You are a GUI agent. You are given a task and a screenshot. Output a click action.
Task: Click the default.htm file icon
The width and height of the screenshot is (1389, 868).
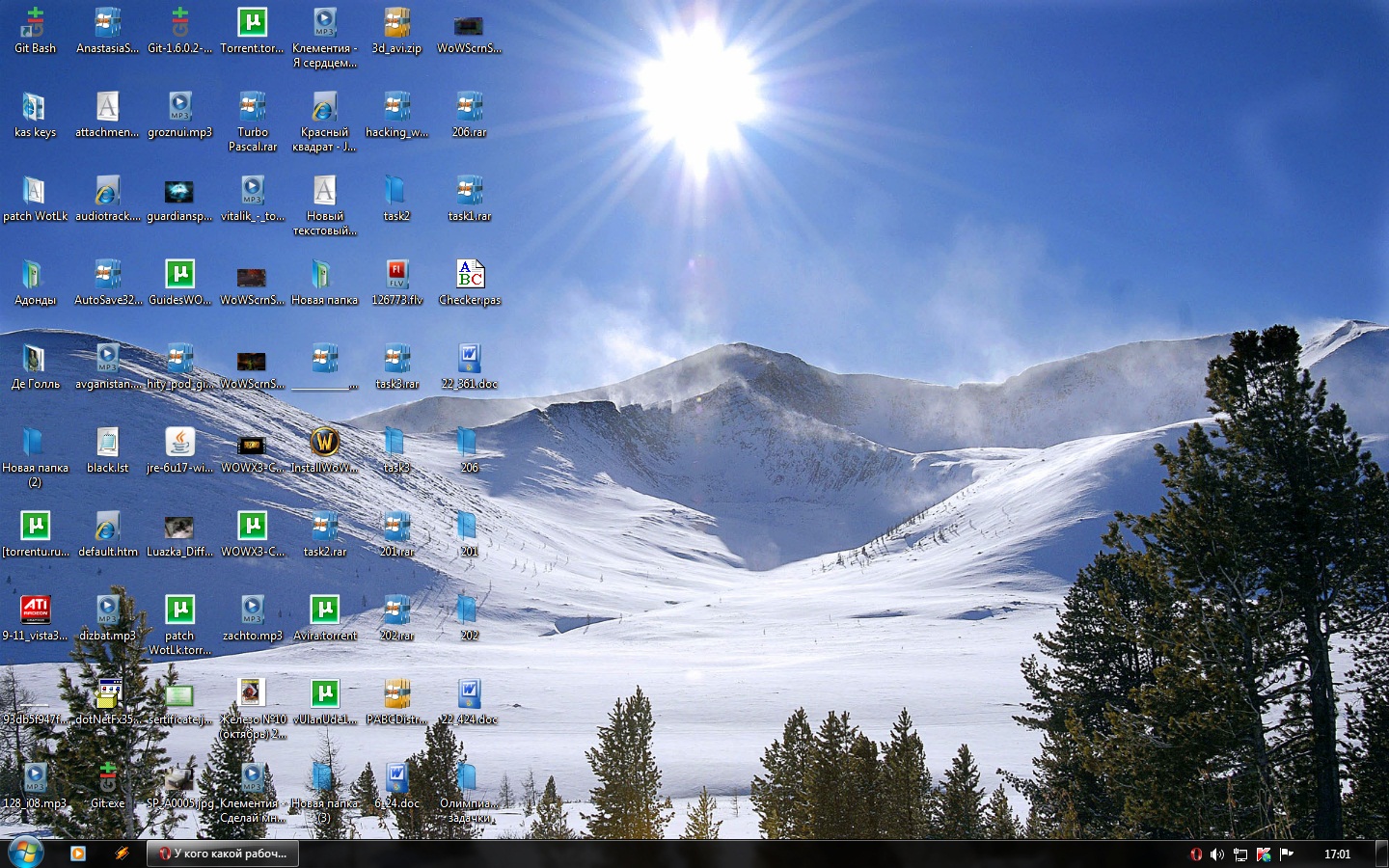107,529
